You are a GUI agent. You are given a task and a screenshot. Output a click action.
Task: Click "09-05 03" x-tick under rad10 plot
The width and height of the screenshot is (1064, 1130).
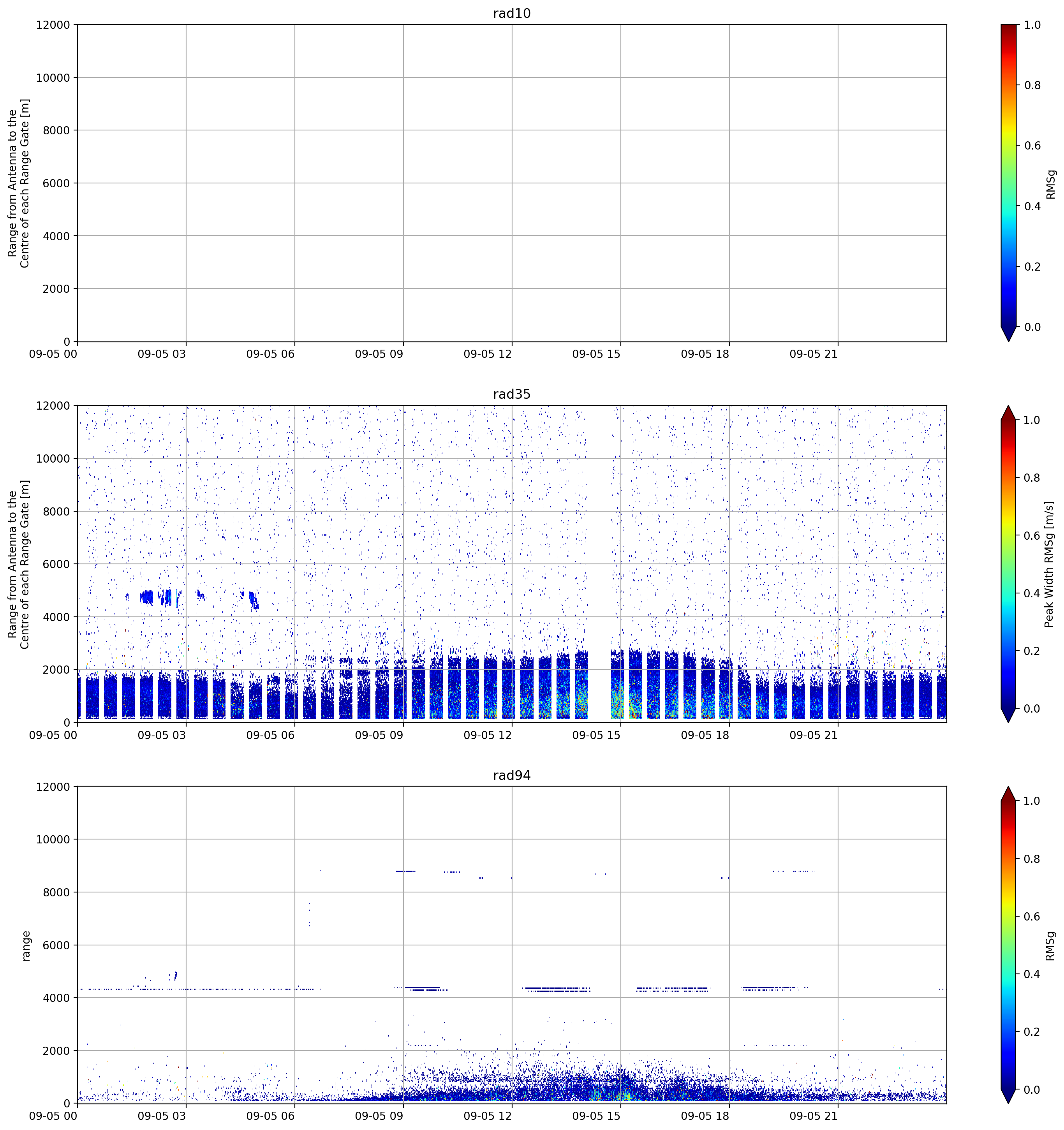click(x=161, y=354)
